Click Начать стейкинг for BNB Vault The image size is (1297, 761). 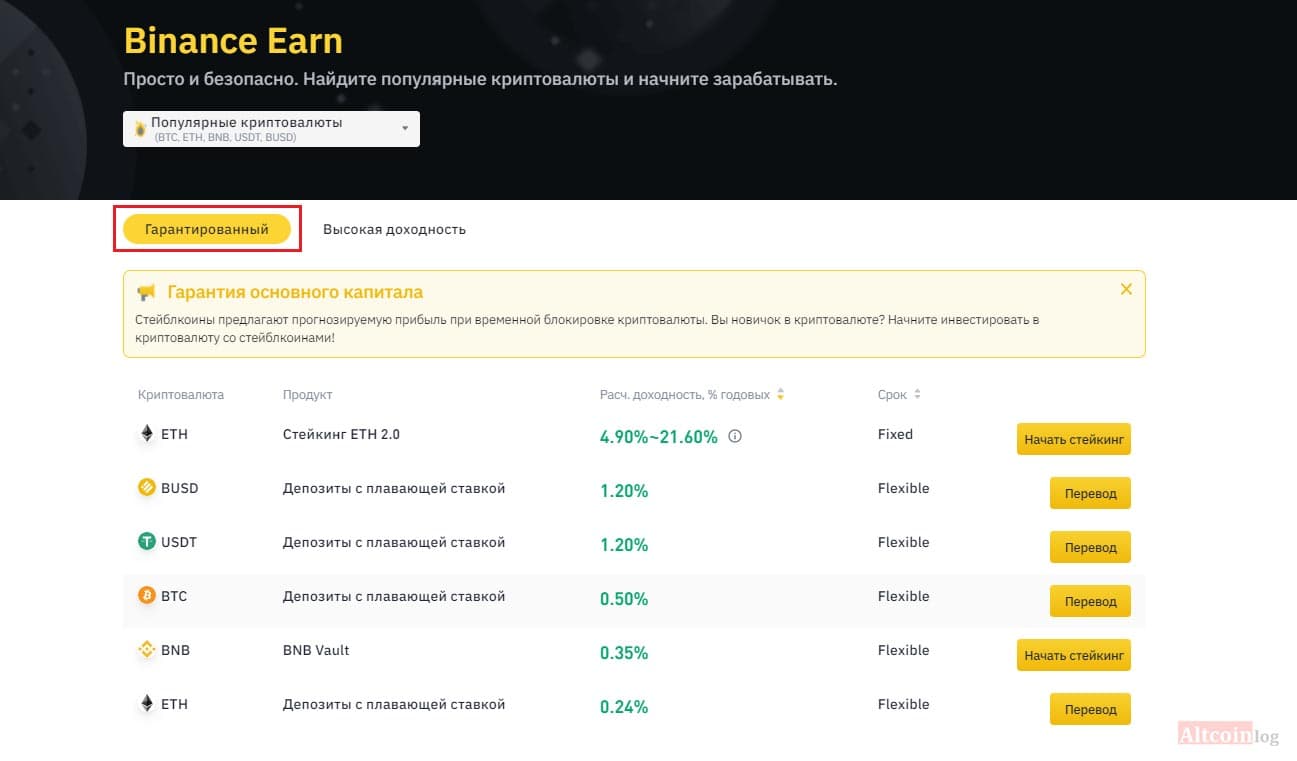tap(1074, 655)
